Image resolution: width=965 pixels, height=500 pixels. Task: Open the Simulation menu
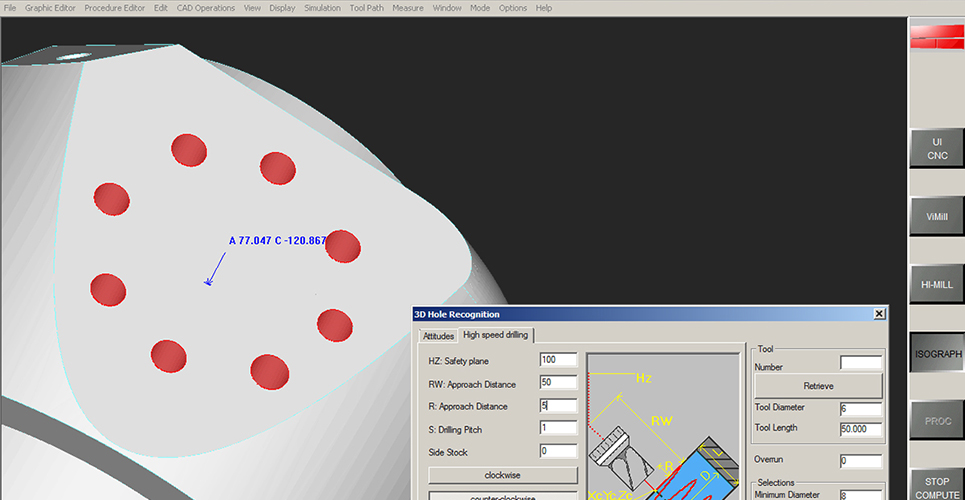322,8
